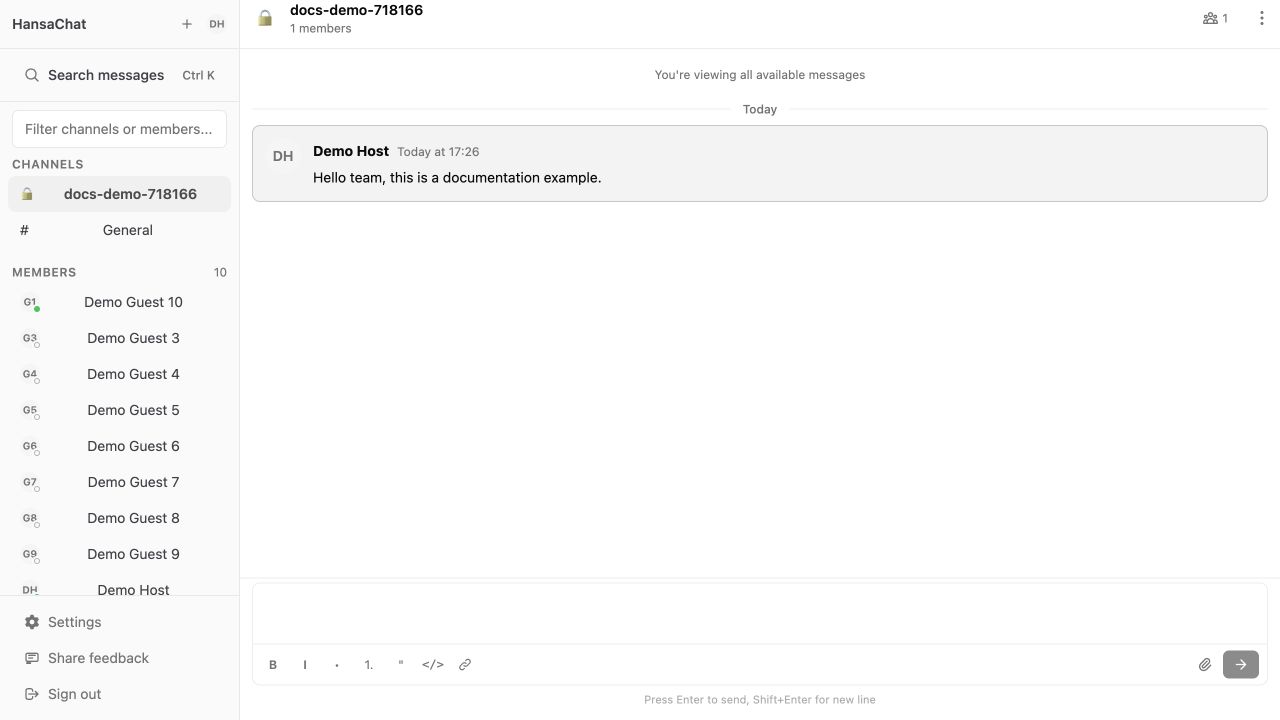The height and width of the screenshot is (720, 1280).
Task: Open the DH profile avatar menu
Action: pos(217,24)
